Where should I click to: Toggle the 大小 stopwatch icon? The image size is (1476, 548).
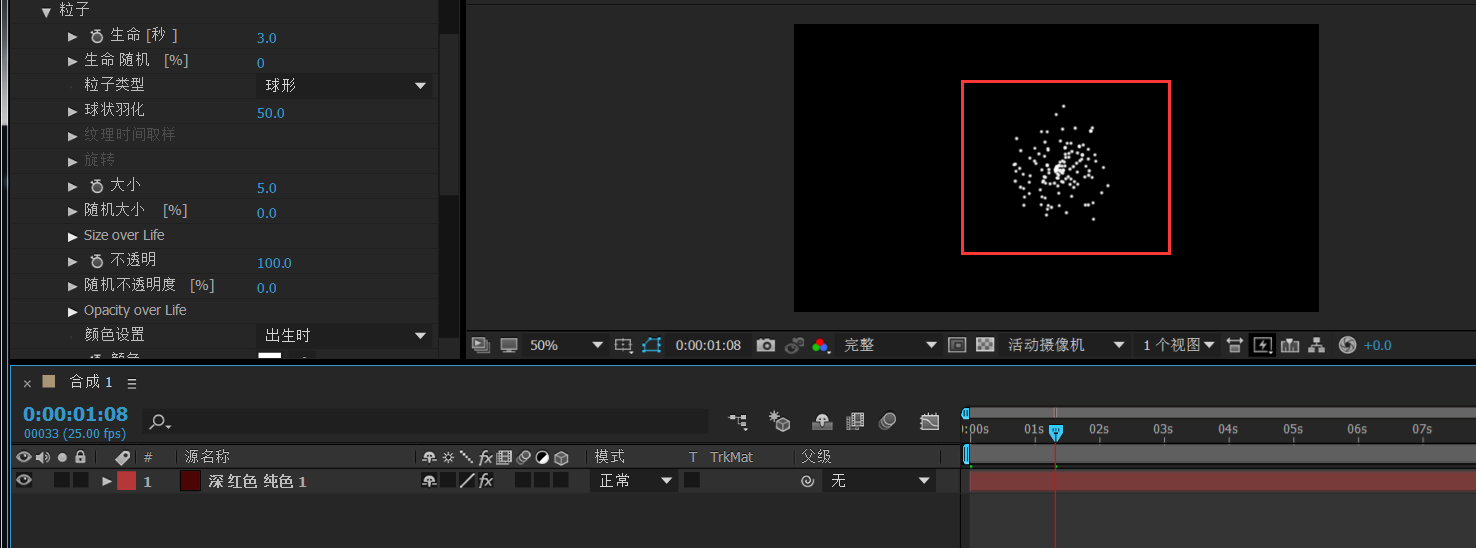(x=97, y=186)
